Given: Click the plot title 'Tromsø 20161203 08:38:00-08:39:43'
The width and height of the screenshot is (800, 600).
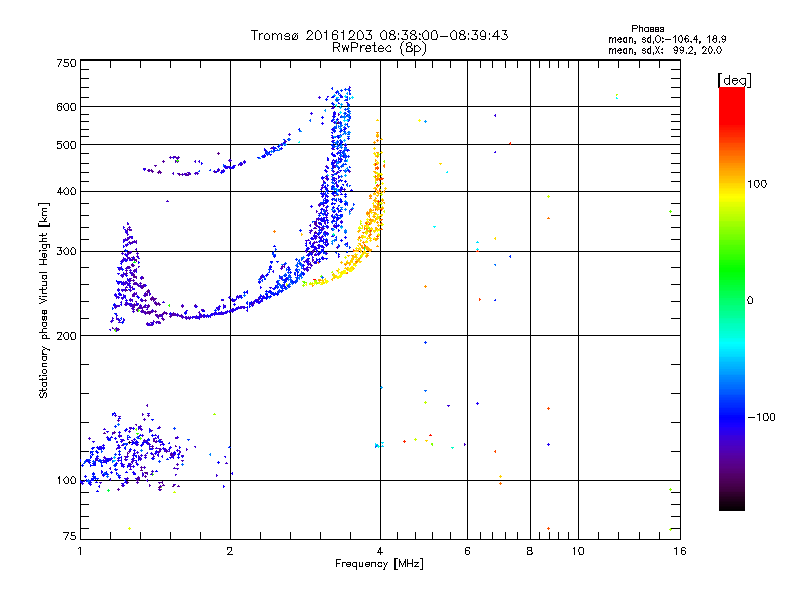Looking at the screenshot, I should pos(379,35).
